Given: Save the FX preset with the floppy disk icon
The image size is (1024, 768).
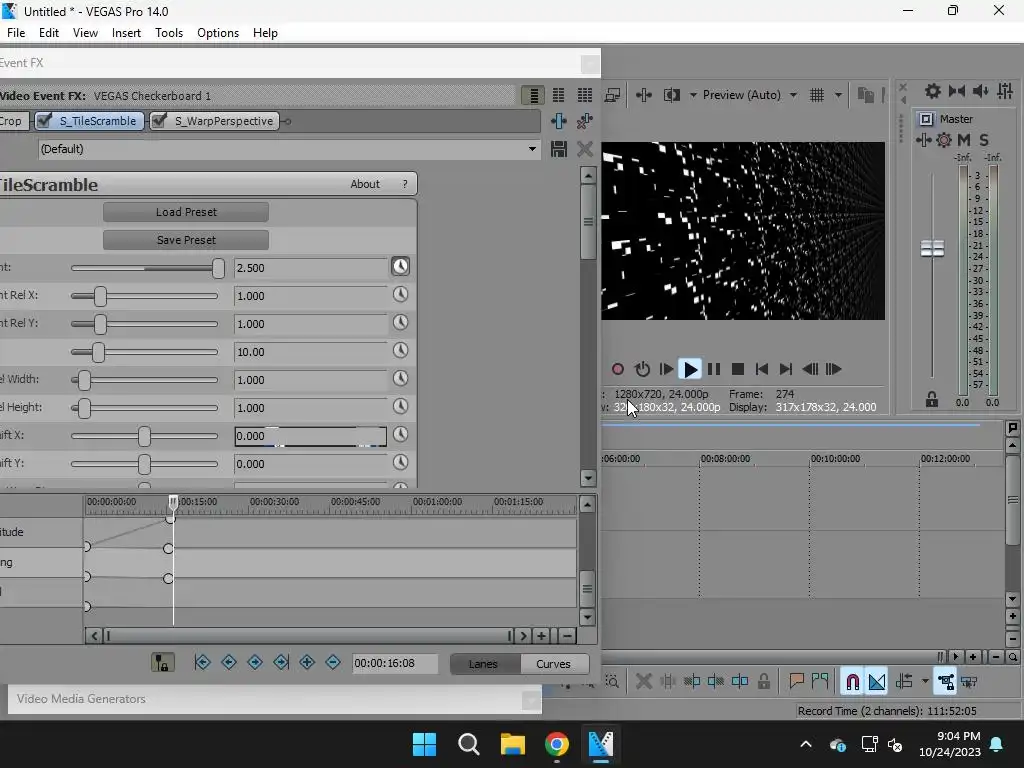Looking at the screenshot, I should 559,149.
